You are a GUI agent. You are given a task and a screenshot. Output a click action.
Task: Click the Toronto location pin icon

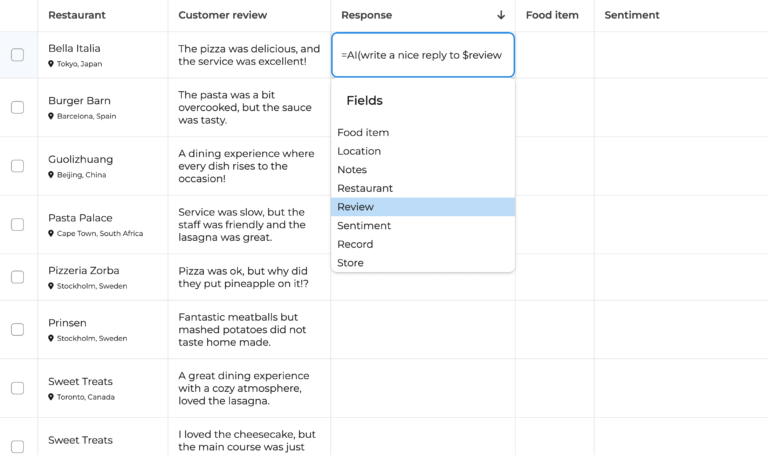pyautogui.click(x=51, y=397)
